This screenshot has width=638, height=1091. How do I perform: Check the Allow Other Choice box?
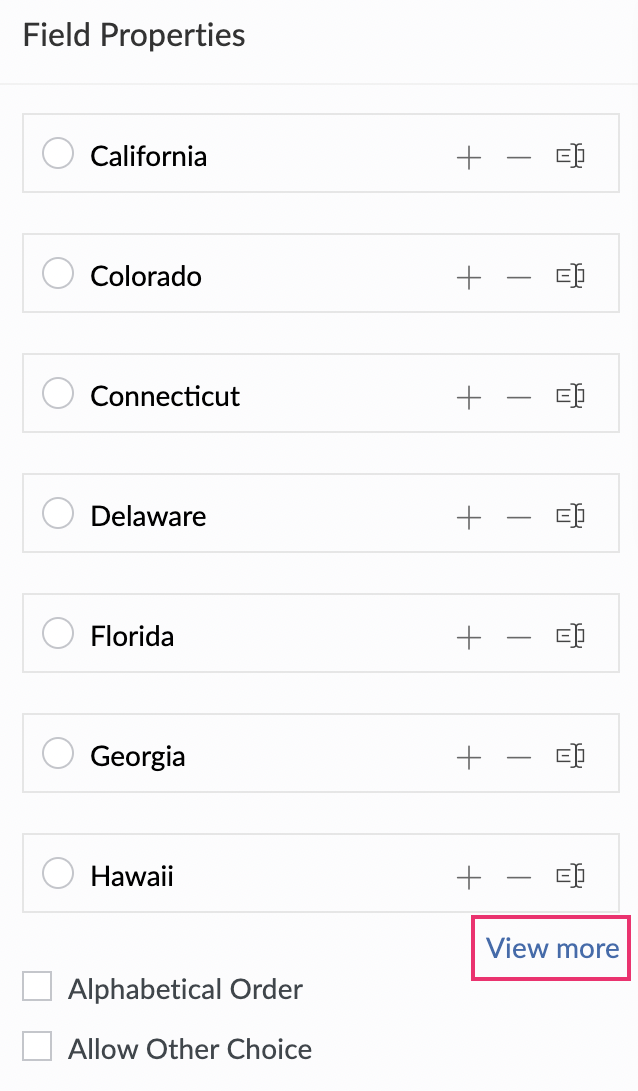(x=37, y=1047)
